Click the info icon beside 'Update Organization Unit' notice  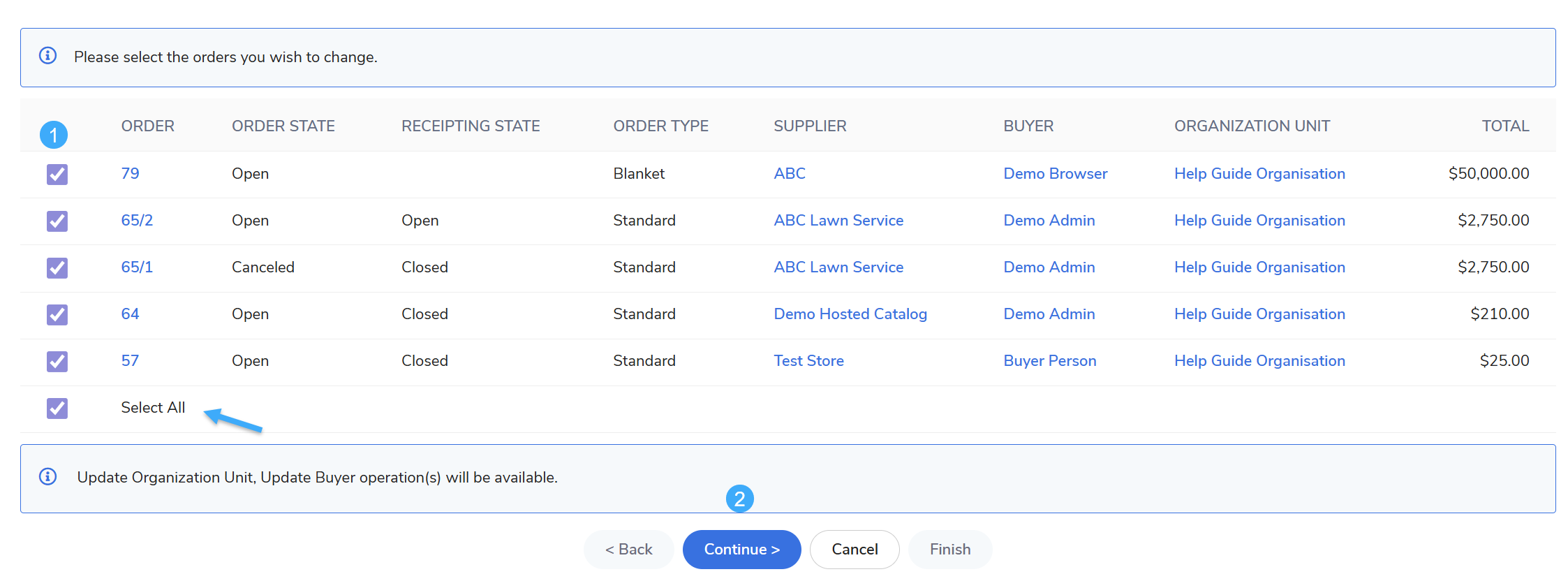(47, 477)
